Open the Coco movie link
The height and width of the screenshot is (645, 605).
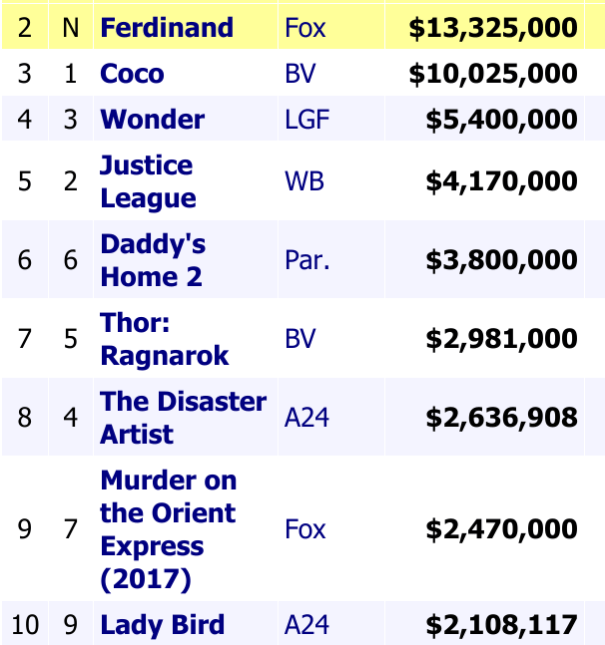[132, 74]
